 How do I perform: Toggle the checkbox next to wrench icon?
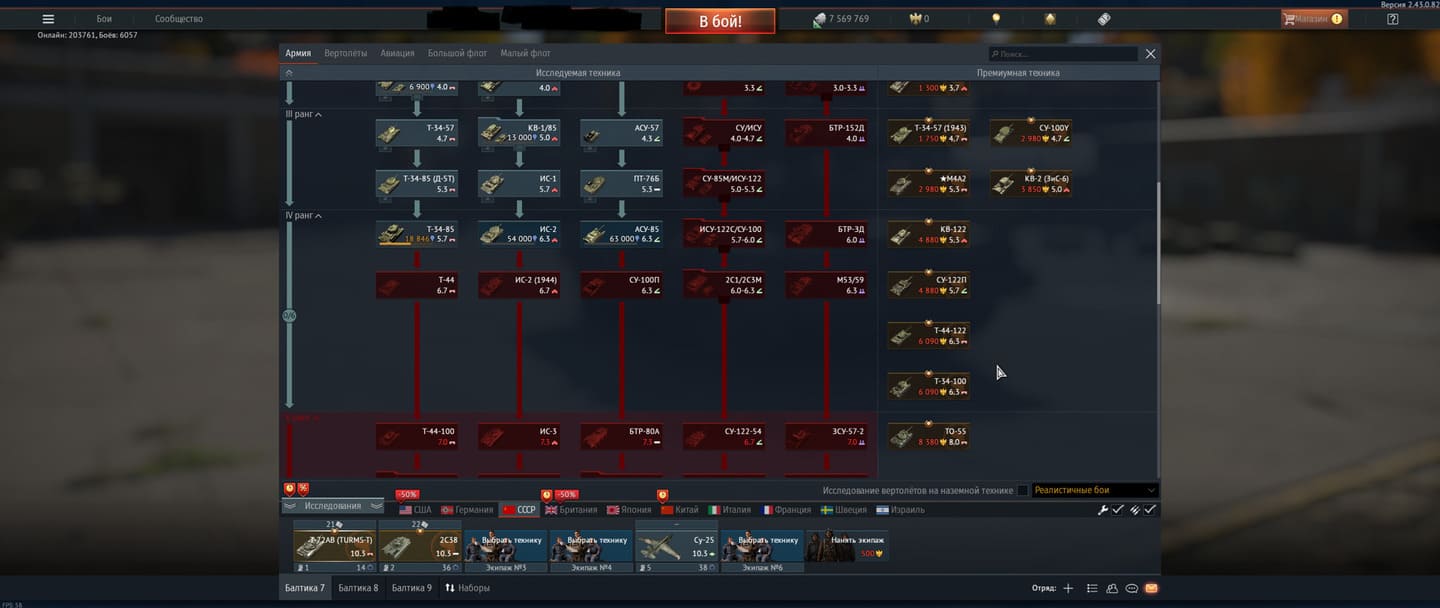pyautogui.click(x=1118, y=510)
